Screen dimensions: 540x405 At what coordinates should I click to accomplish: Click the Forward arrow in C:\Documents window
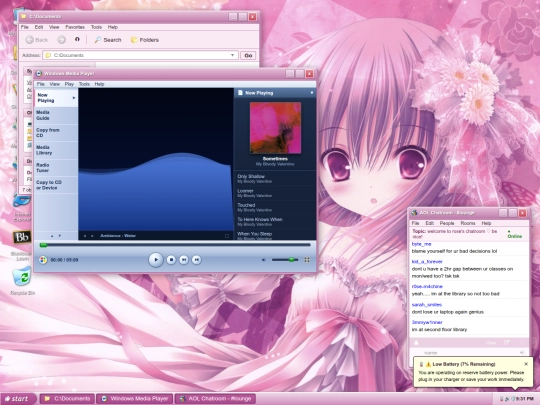coord(61,40)
